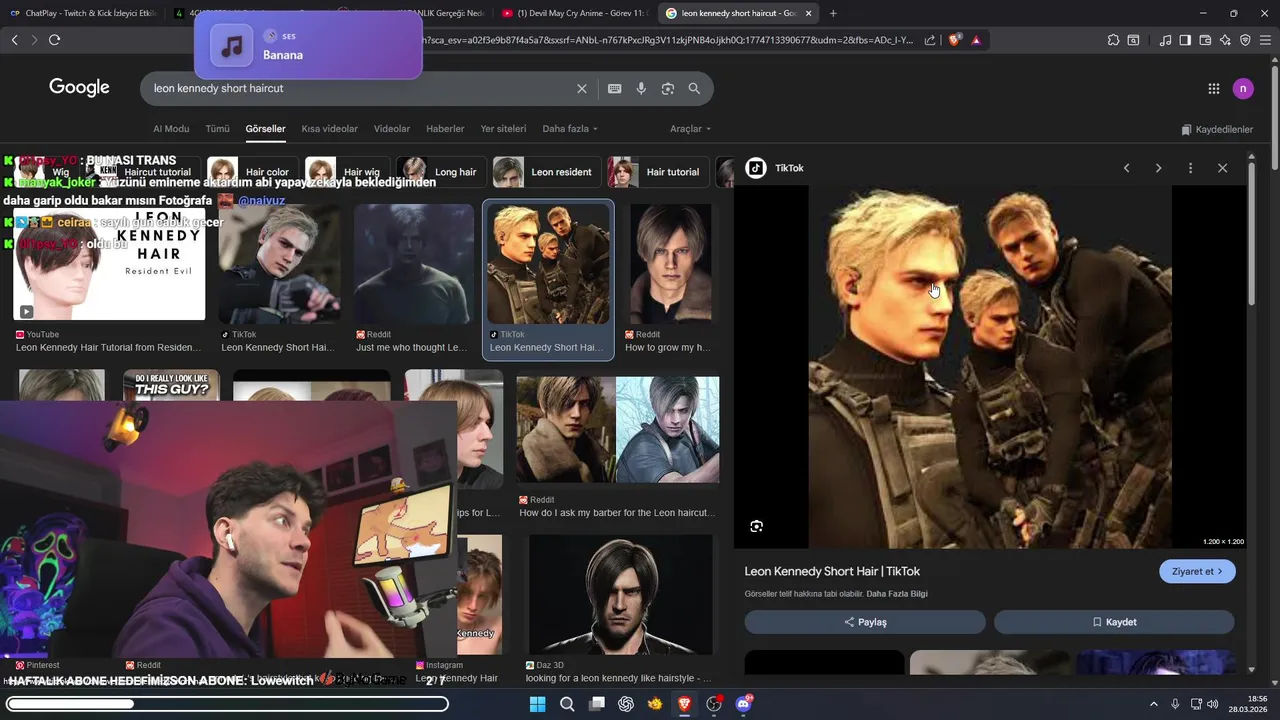This screenshot has width=1280, height=720.
Task: Open Brave Shields lion icon
Action: tap(954, 40)
